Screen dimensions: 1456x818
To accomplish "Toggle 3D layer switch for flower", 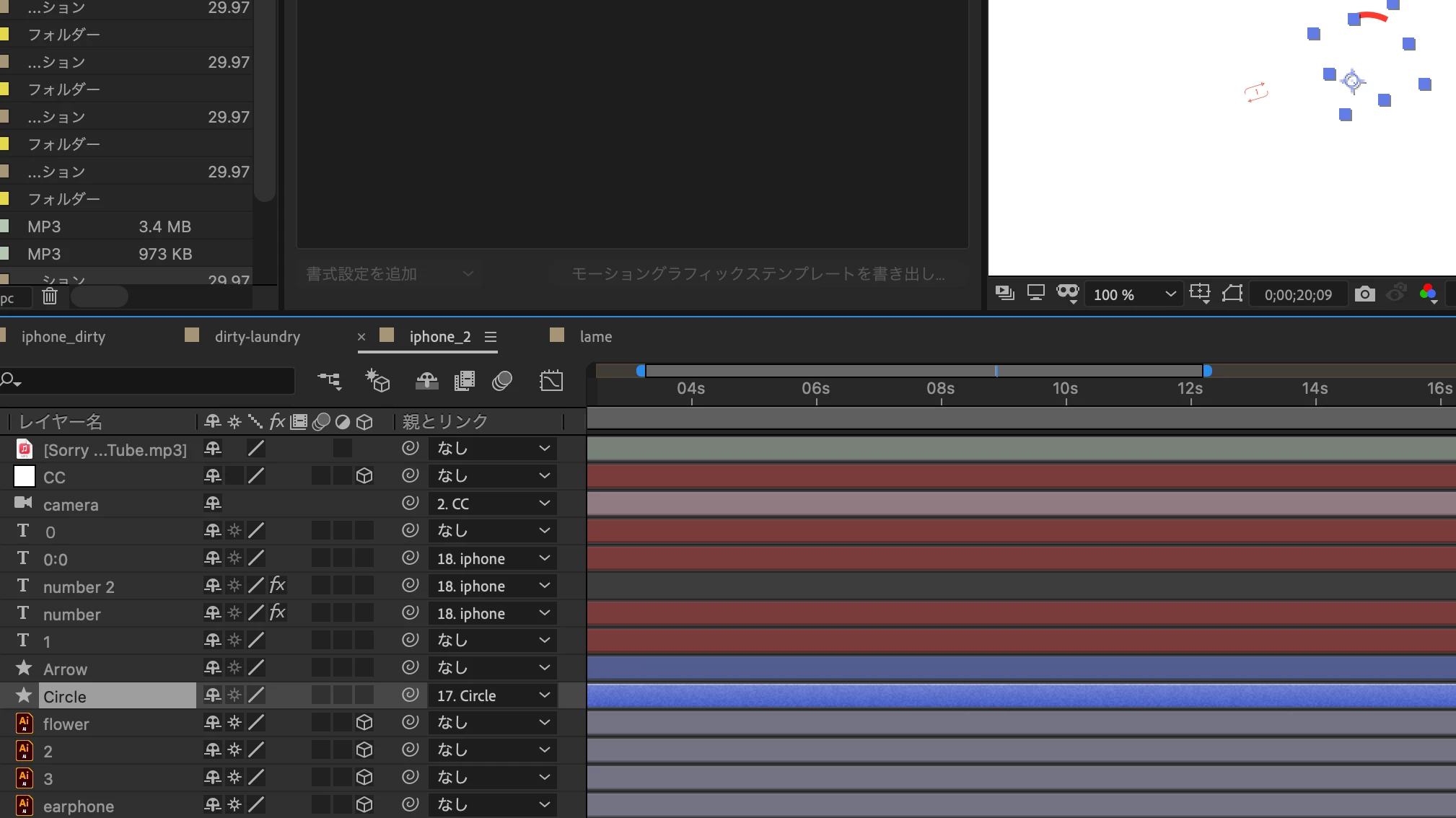I will click(x=364, y=723).
